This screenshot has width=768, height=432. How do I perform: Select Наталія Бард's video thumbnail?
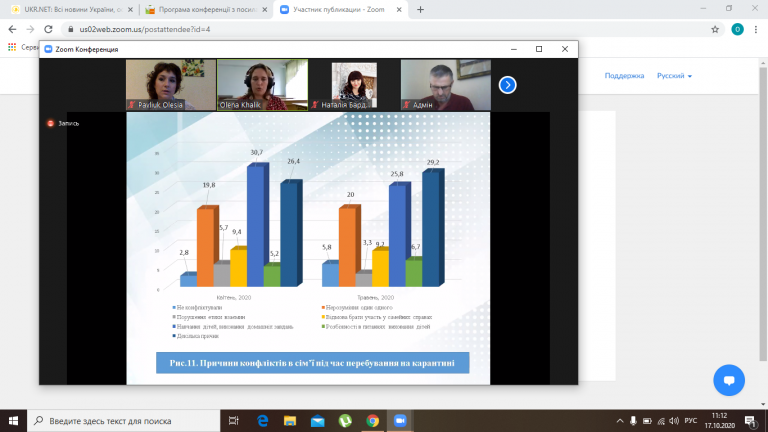(354, 85)
